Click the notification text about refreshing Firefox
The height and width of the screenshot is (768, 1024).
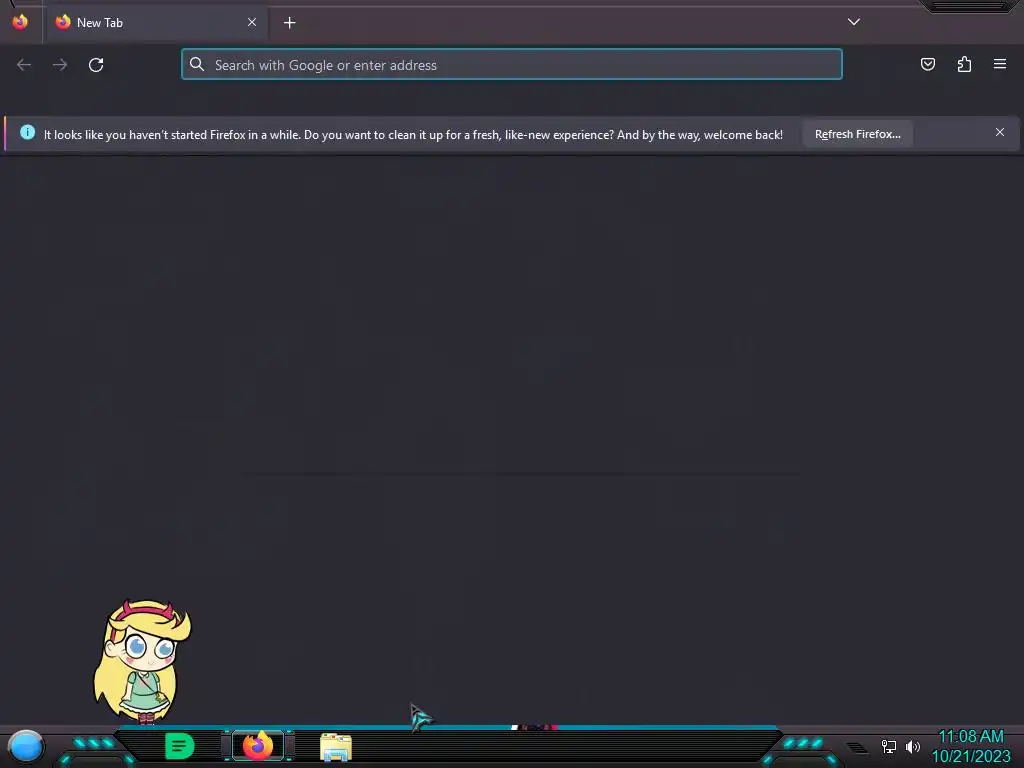tap(413, 135)
